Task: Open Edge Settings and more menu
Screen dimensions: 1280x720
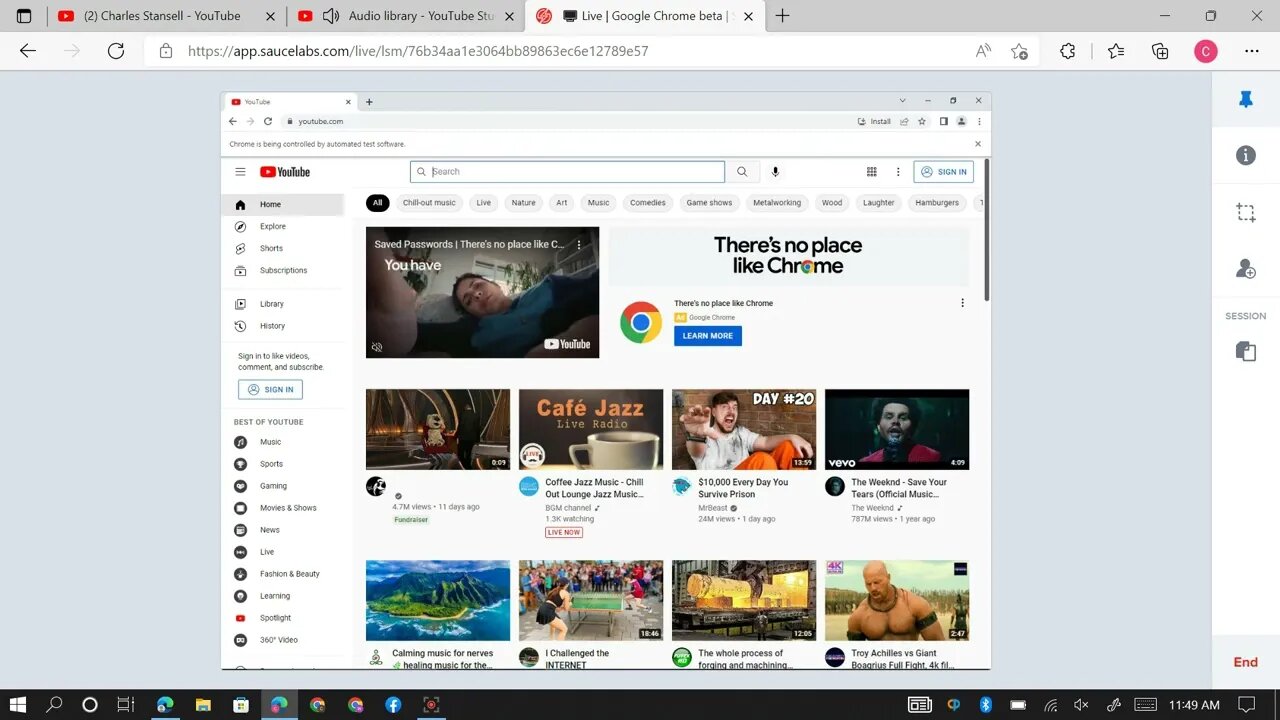Action: pyautogui.click(x=1252, y=51)
